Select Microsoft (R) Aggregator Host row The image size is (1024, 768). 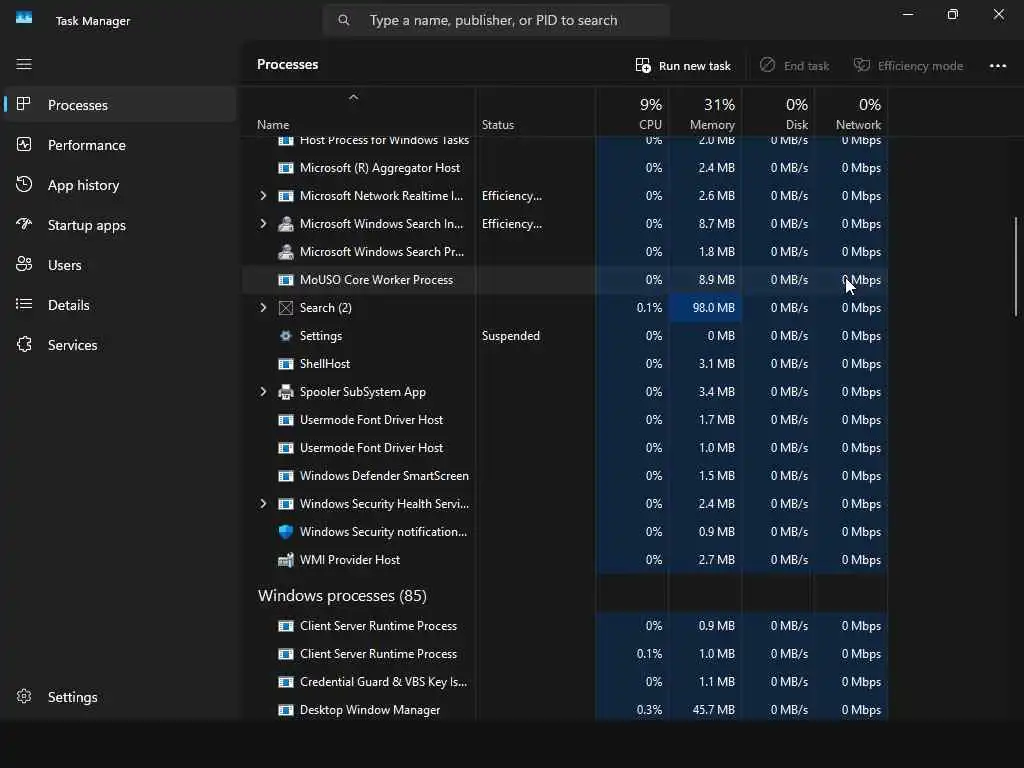coord(565,168)
